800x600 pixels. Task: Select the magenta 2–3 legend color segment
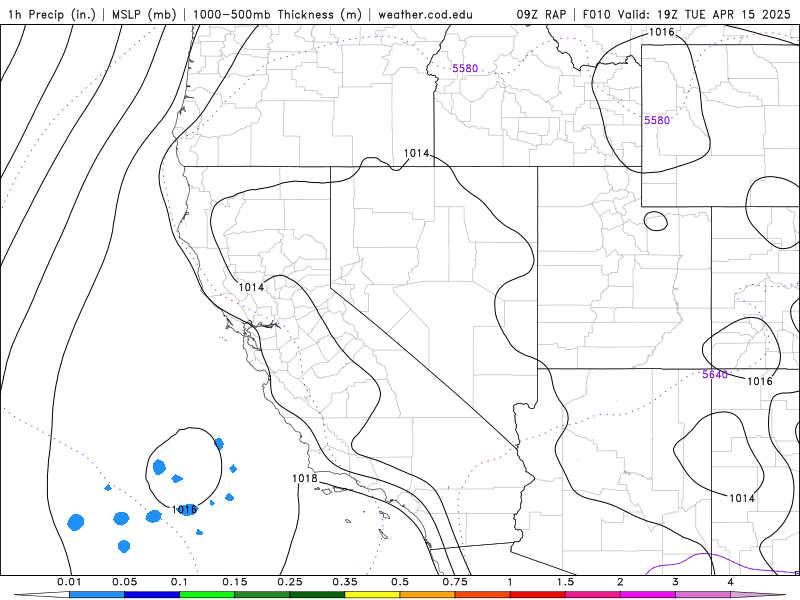pyautogui.click(x=648, y=595)
